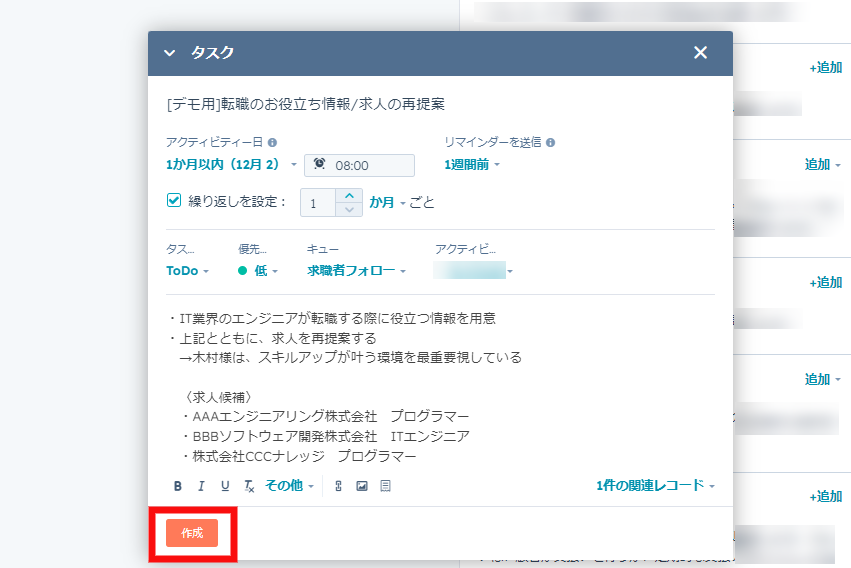851x568 pixels.
Task: Close the タスク dialog
Action: point(700,53)
